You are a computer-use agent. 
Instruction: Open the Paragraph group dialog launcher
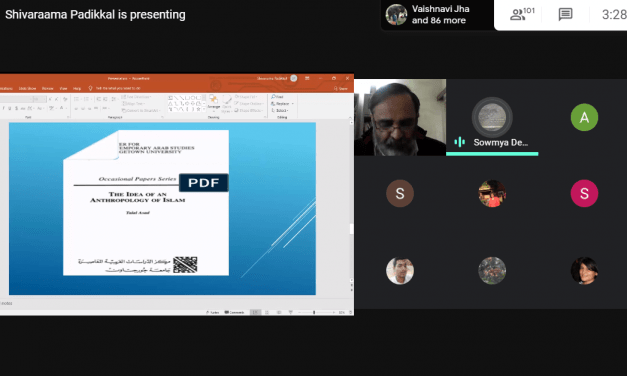pos(162,117)
